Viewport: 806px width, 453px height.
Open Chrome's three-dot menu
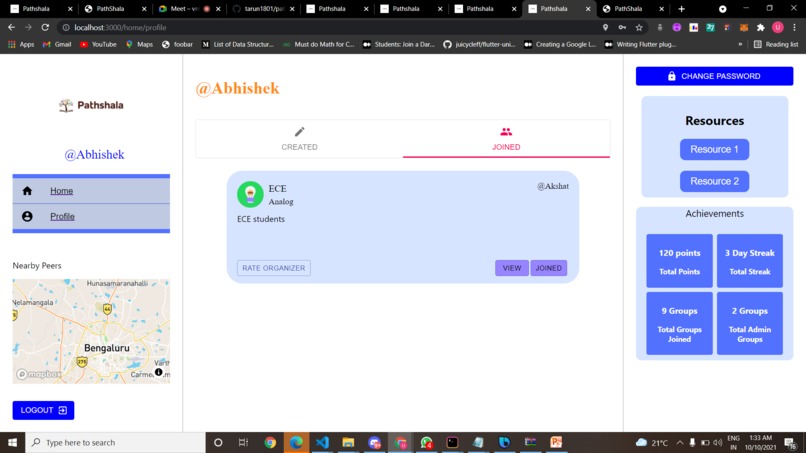tap(794, 27)
